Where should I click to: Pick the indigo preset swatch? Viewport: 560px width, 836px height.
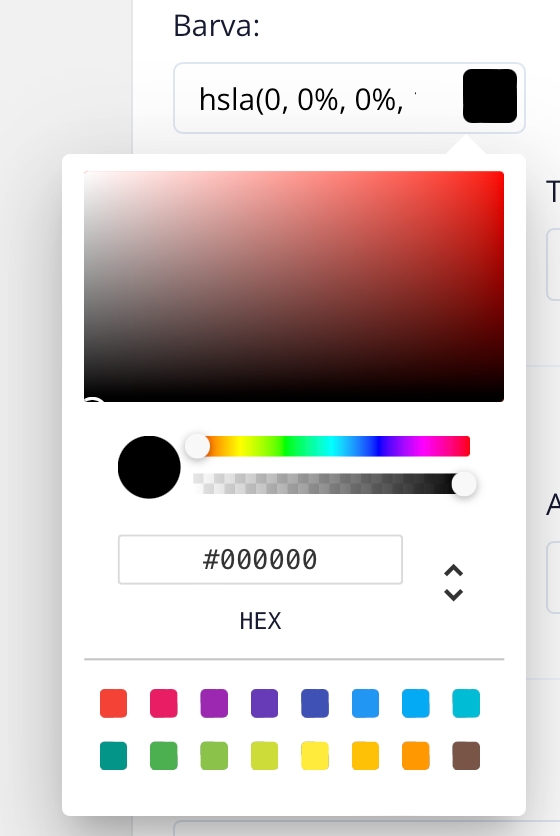(315, 703)
